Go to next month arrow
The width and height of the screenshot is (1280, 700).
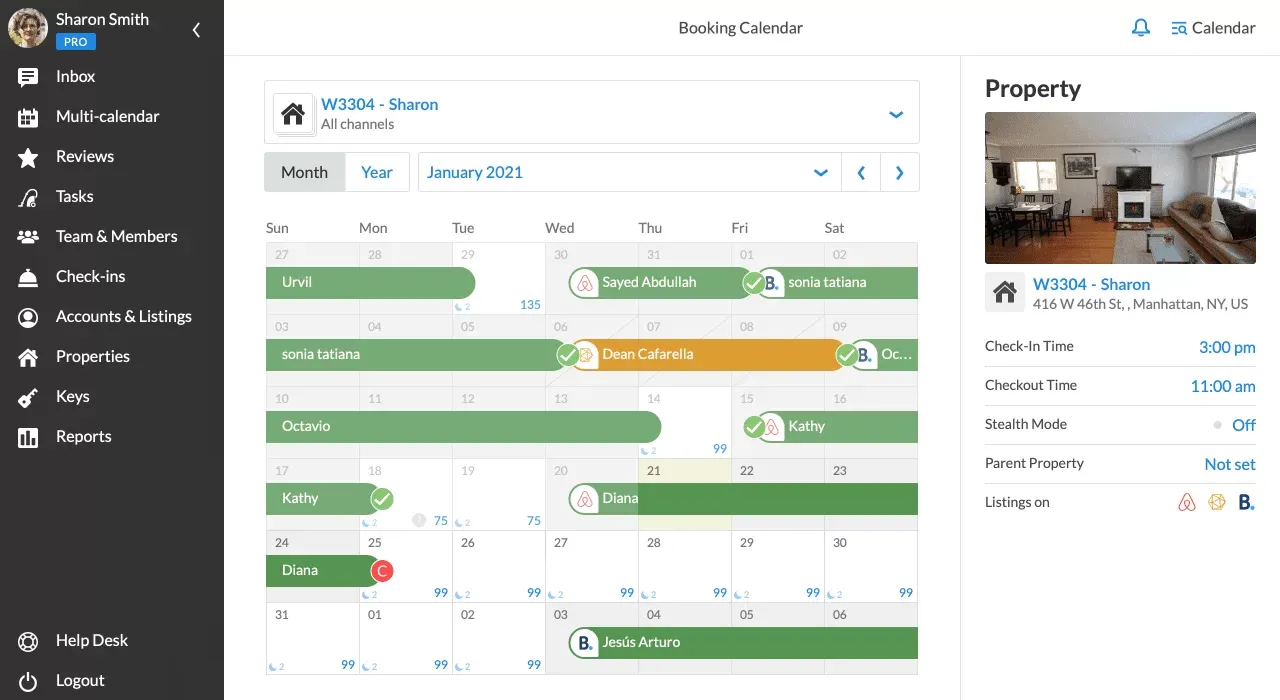[899, 172]
